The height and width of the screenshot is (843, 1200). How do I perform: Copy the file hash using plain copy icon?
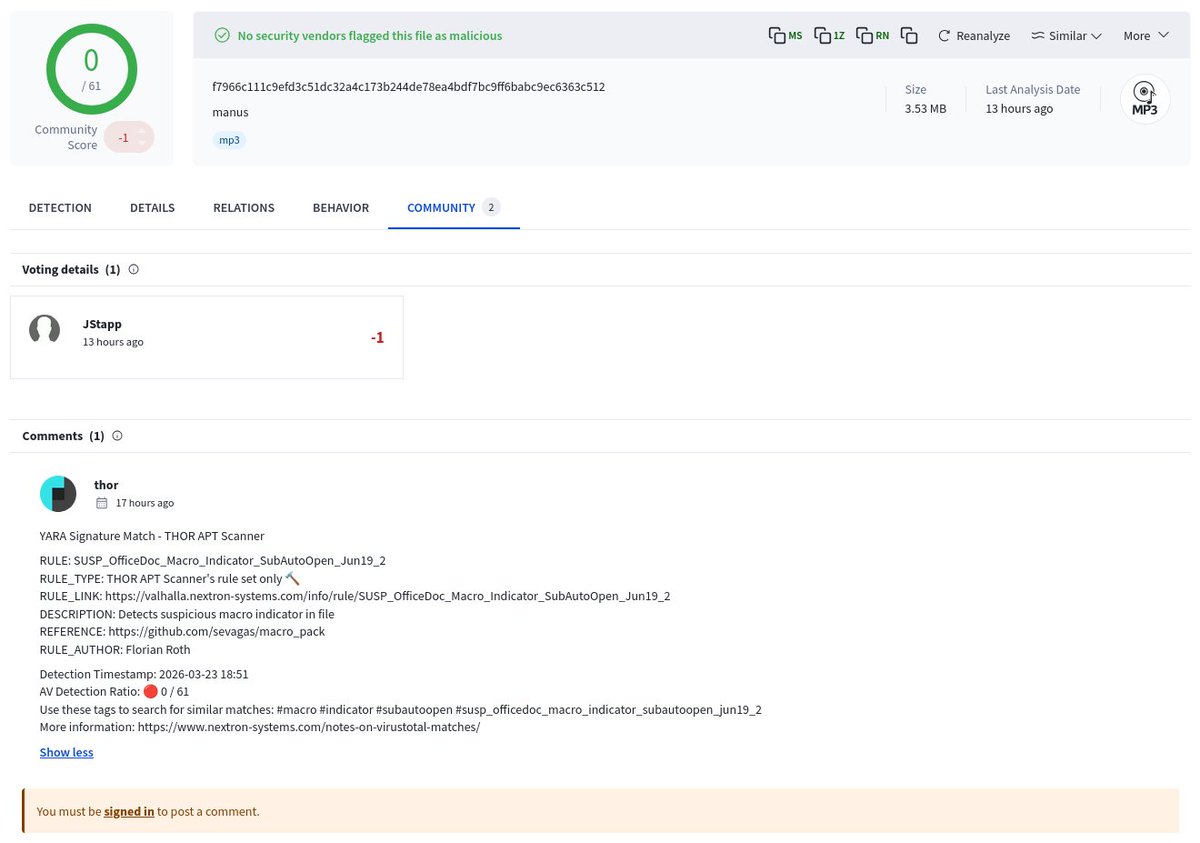pyautogui.click(x=909, y=35)
